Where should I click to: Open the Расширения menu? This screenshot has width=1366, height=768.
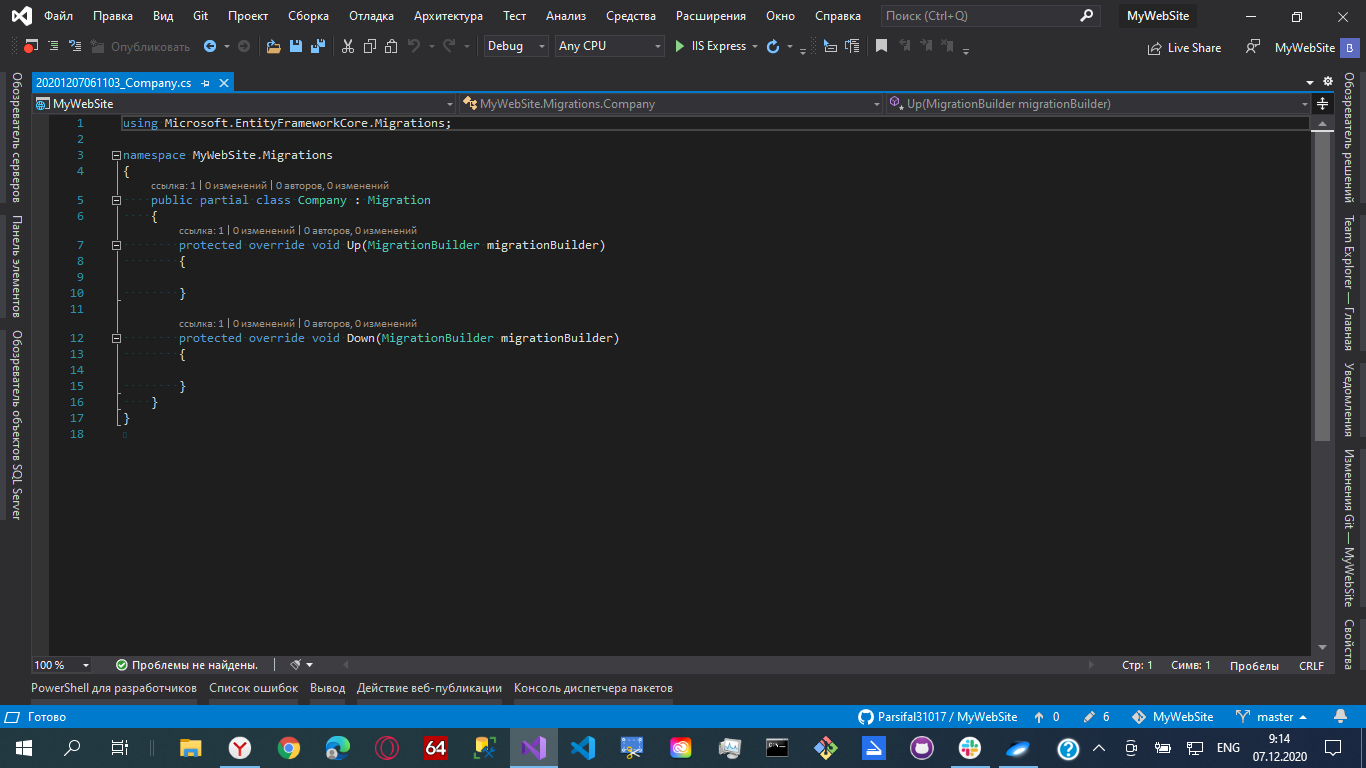point(711,16)
